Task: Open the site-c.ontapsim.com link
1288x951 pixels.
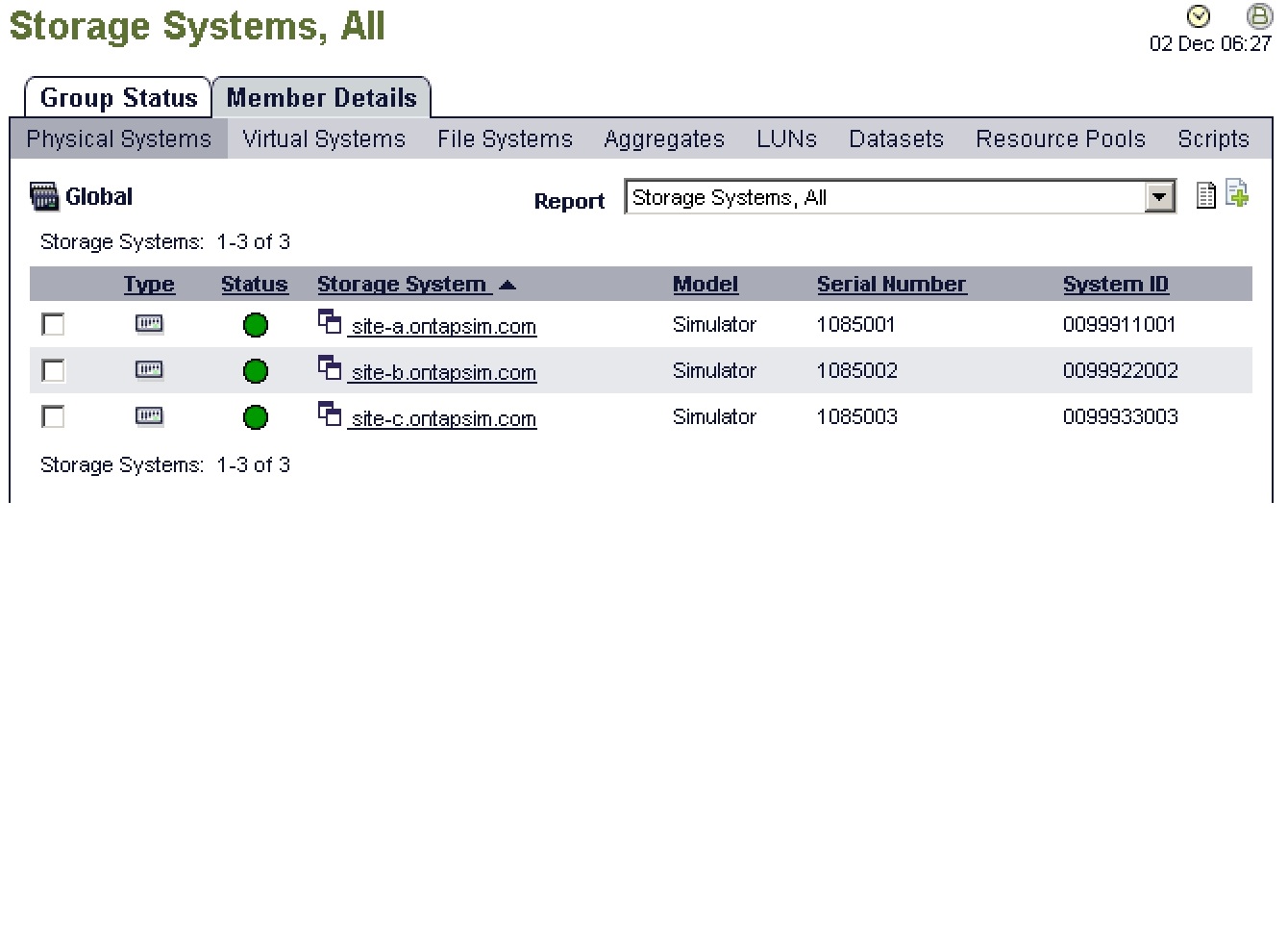Action: tap(443, 418)
